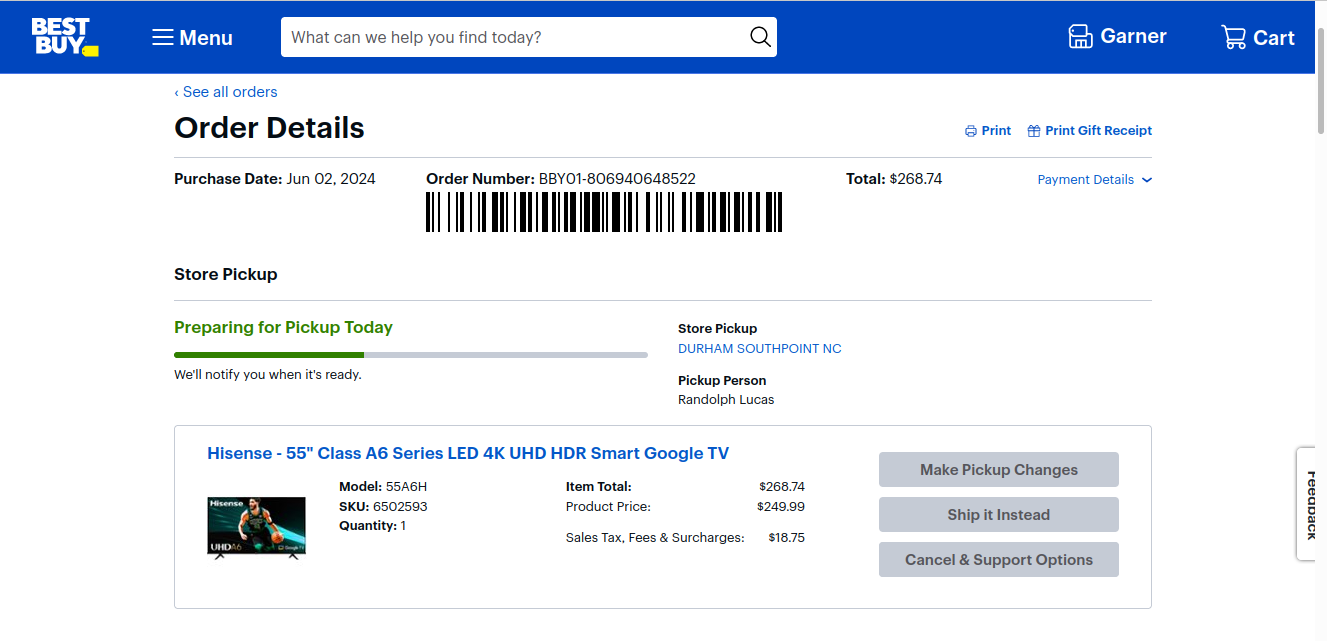Click the Garner store icon
1327x641 pixels.
[1080, 37]
